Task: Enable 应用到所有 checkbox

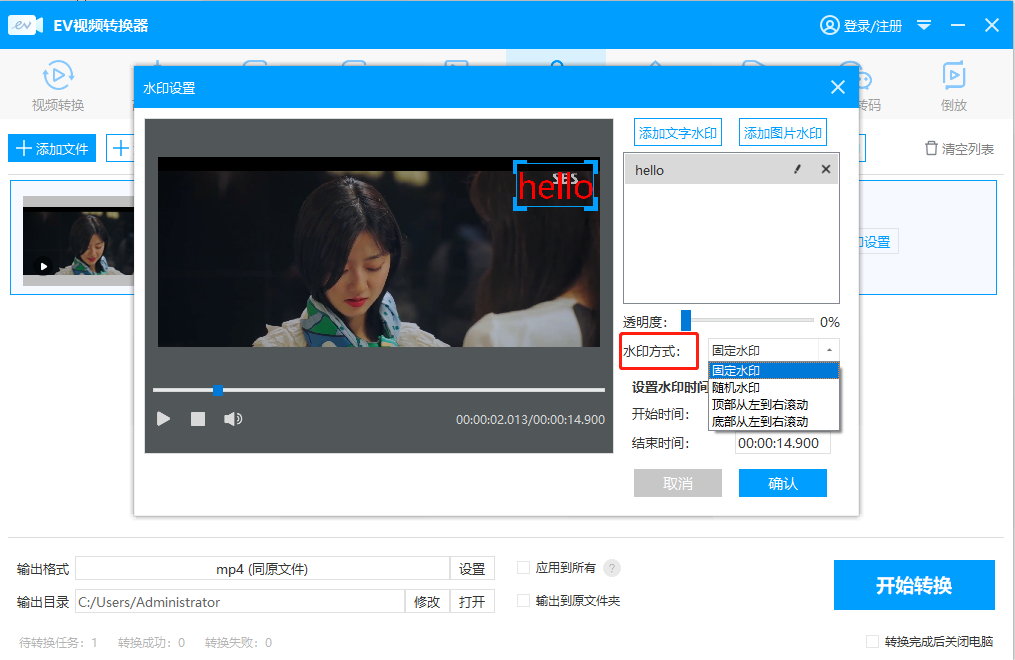Action: [523, 568]
